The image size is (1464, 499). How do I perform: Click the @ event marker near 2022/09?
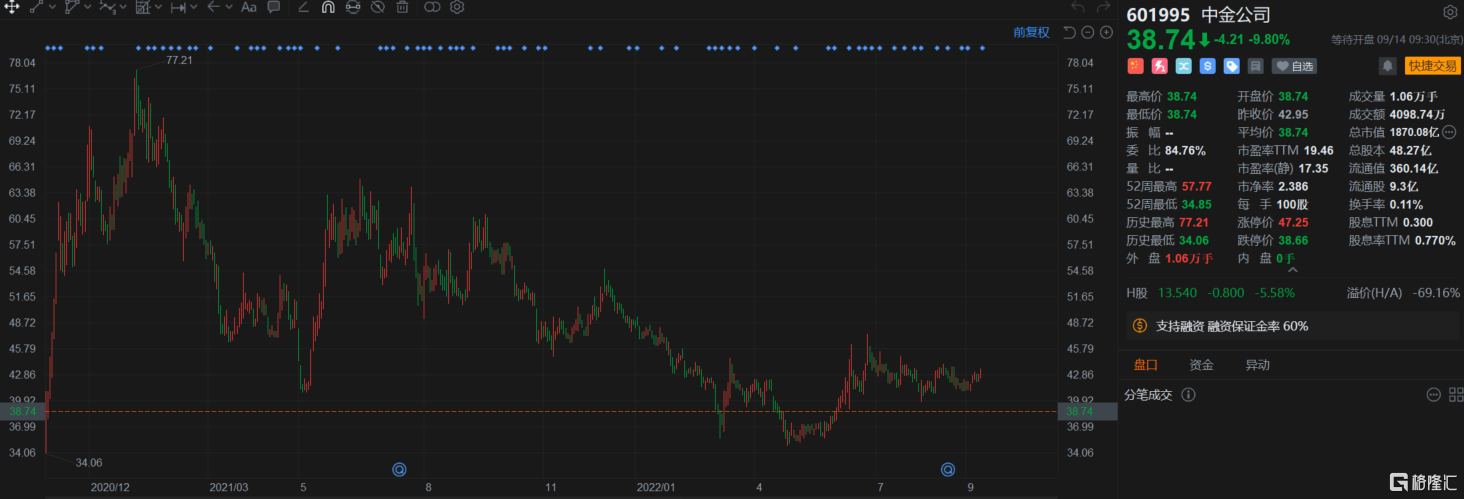[x=948, y=469]
